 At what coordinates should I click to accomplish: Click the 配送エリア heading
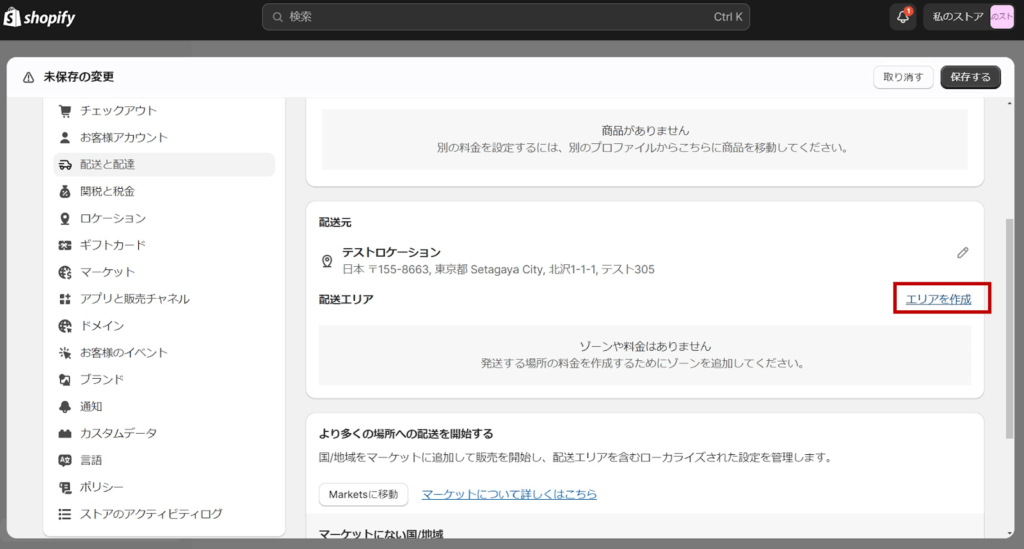click(346, 299)
